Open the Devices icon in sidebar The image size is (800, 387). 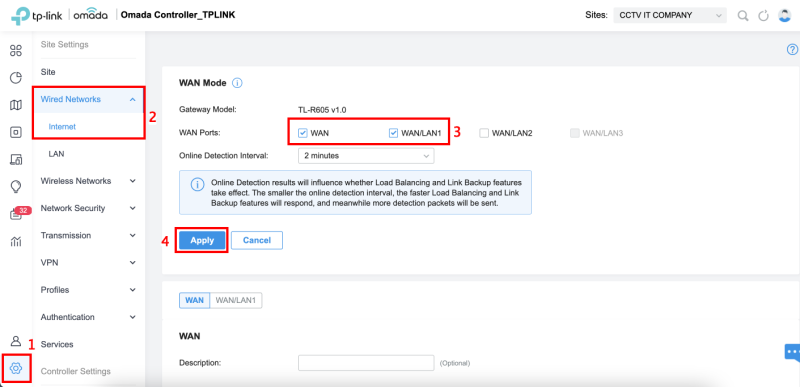click(x=16, y=133)
